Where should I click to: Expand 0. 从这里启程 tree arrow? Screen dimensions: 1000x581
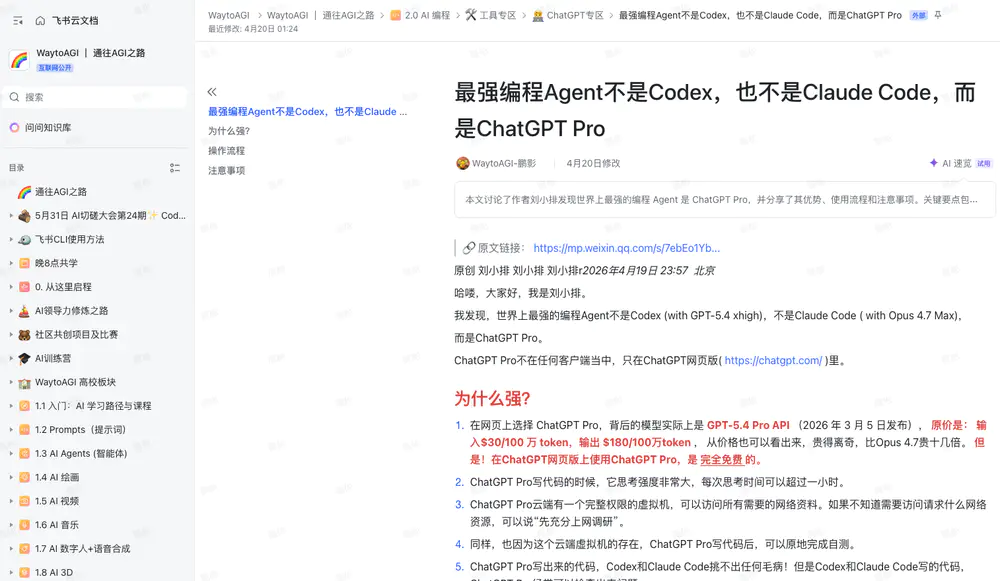11,287
